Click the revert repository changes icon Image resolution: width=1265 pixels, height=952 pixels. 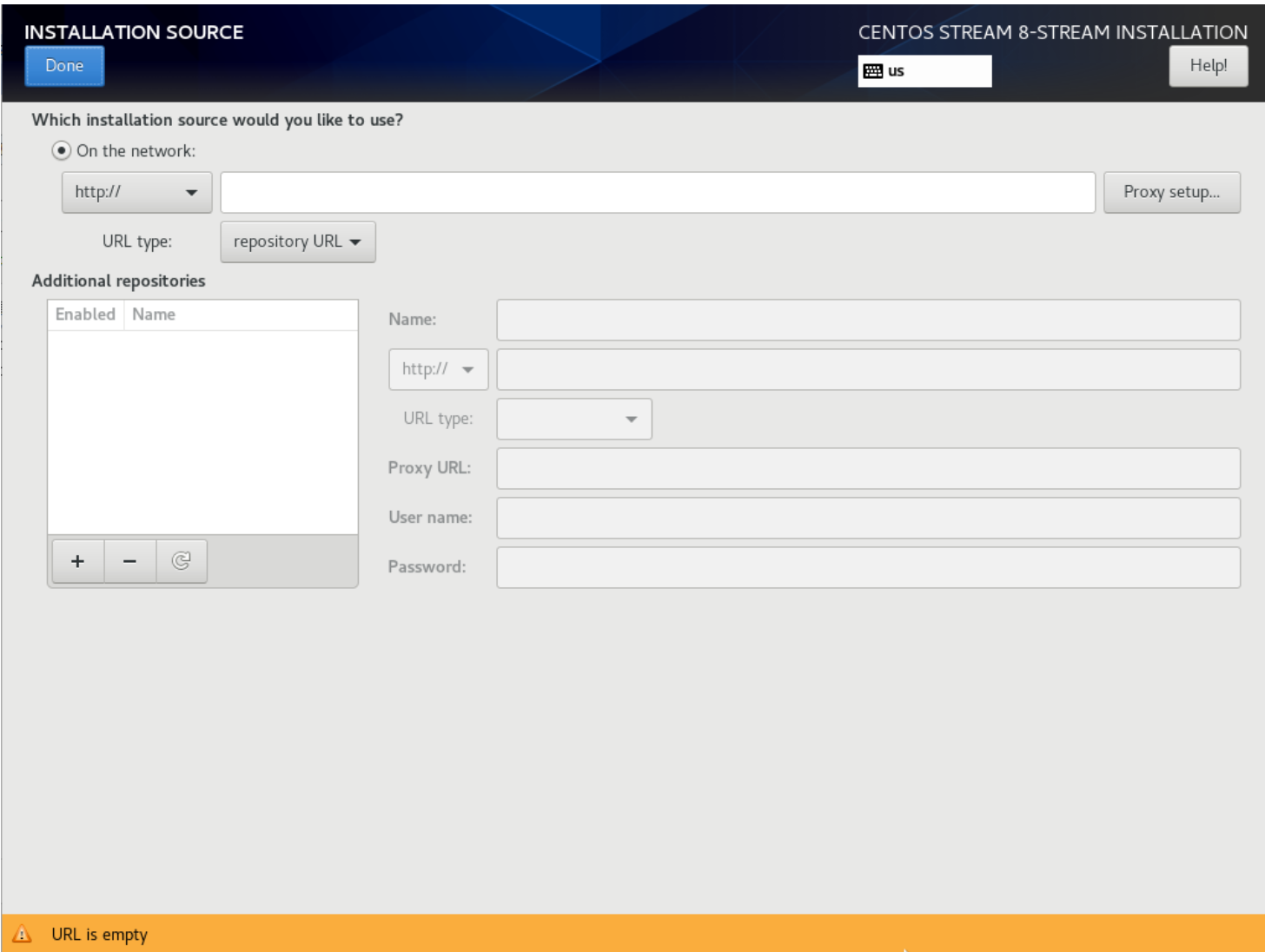(x=181, y=561)
